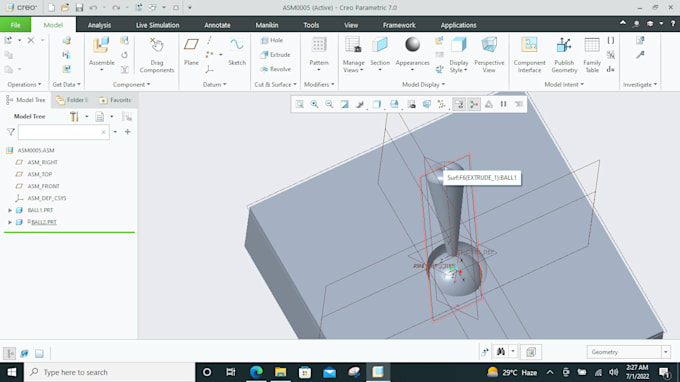Toggle datum display filters in graphics toolbar
Viewport: 680px width, 382px height.
(x=441, y=104)
